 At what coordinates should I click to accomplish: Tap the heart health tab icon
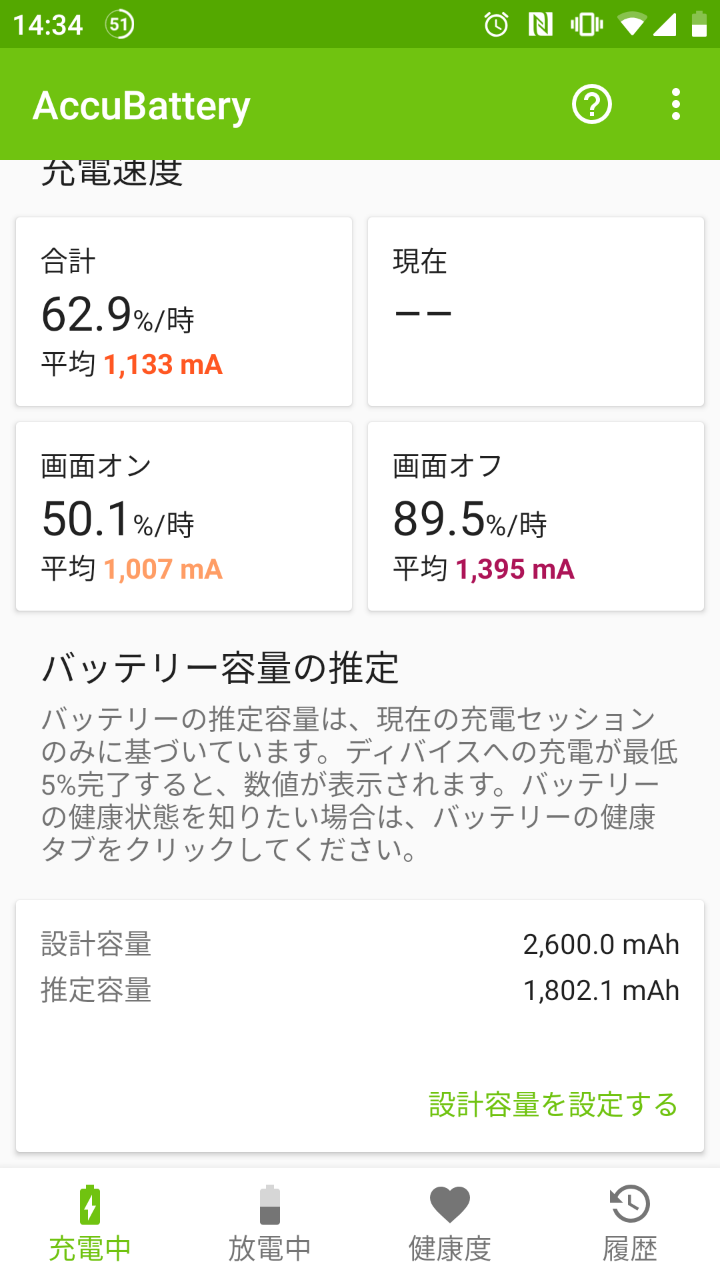coord(450,1204)
